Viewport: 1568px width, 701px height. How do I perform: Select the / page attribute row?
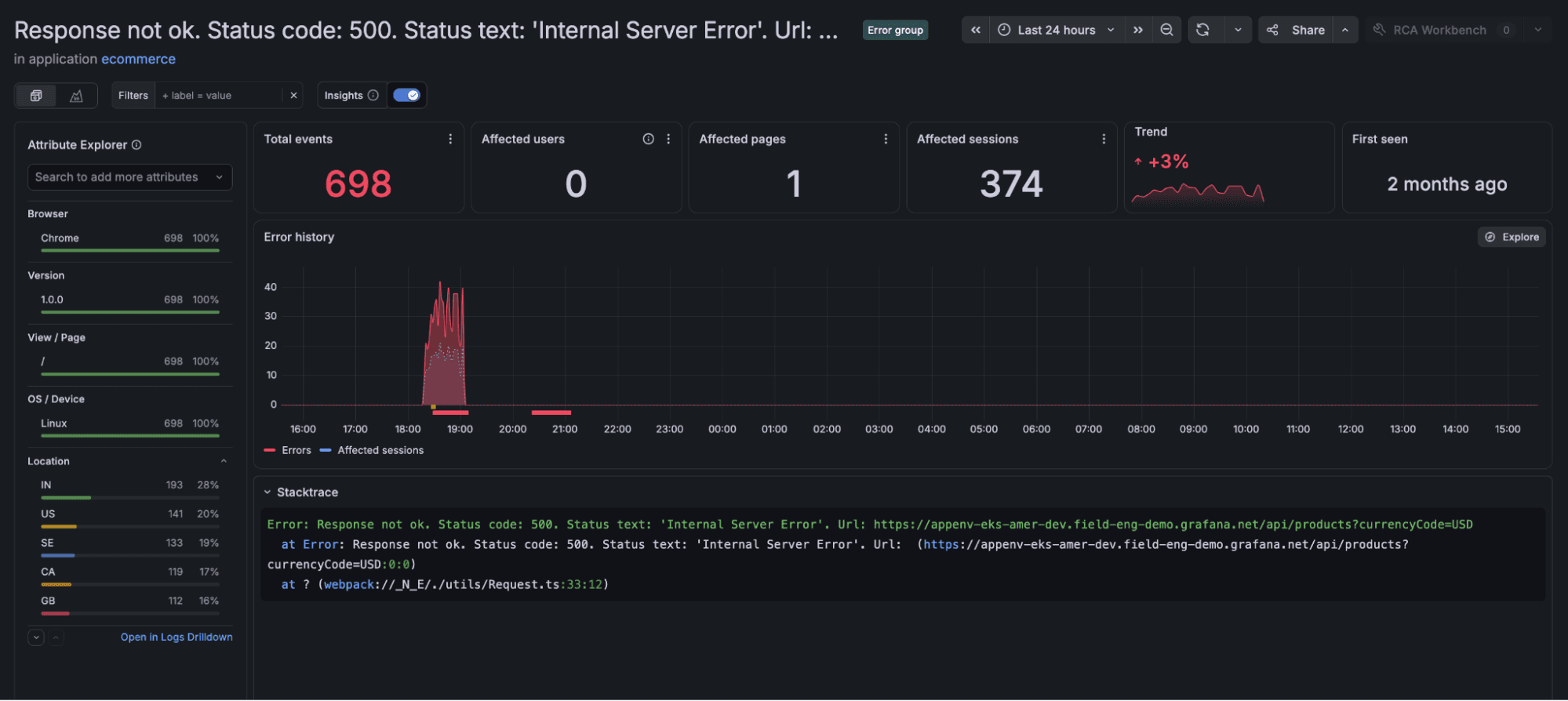tap(129, 365)
